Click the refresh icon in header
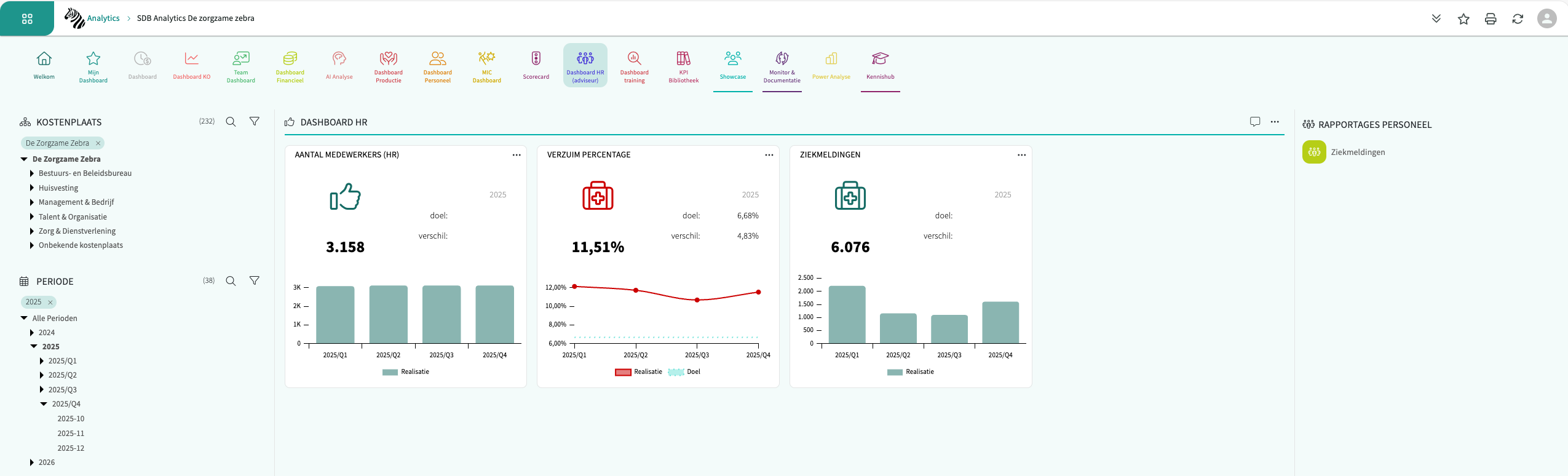Viewport: 1568px width, 476px height. tap(1518, 19)
